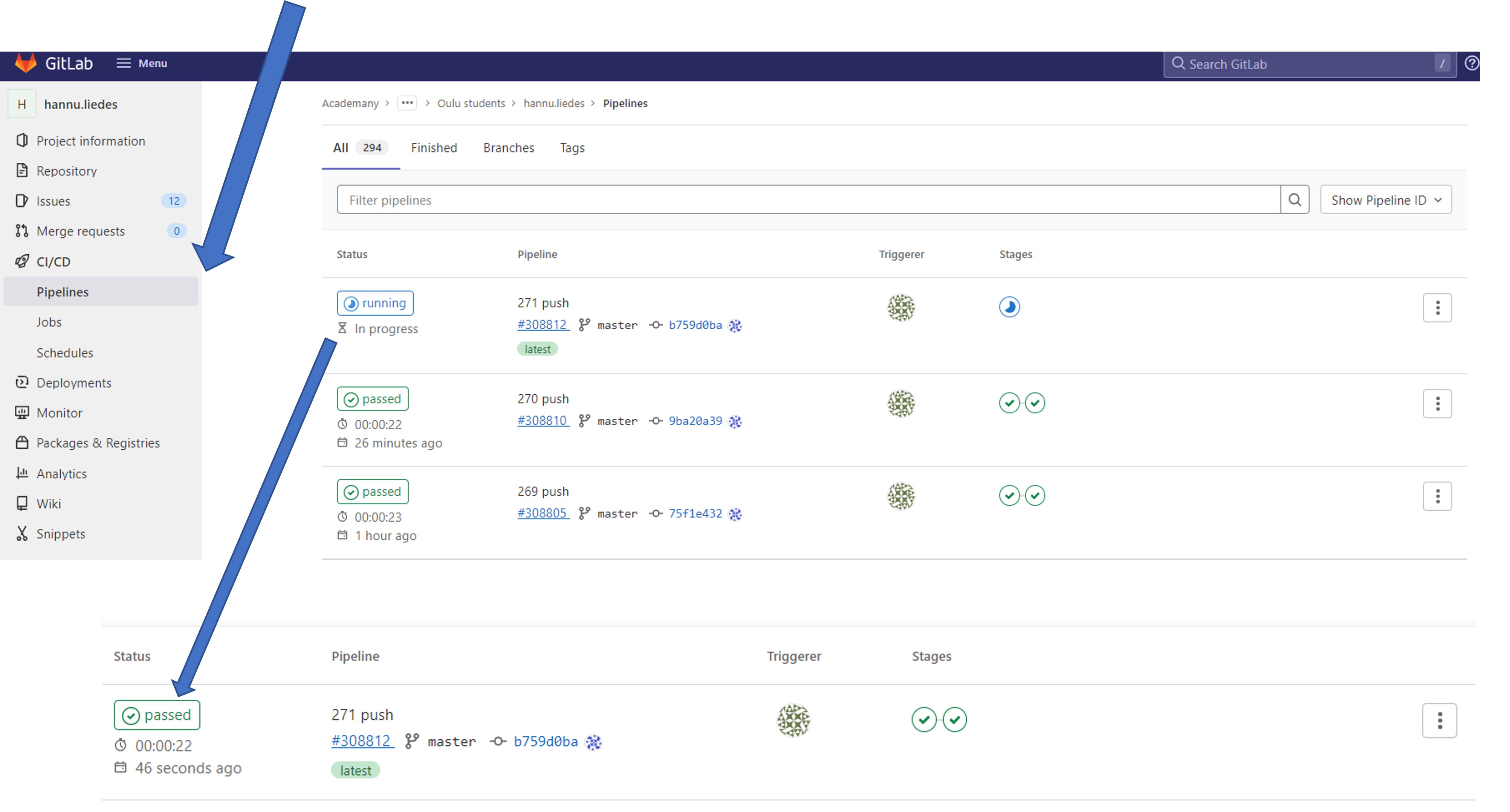1510x812 pixels.
Task: Click triggerer avatar for 271 push running
Action: click(x=900, y=308)
